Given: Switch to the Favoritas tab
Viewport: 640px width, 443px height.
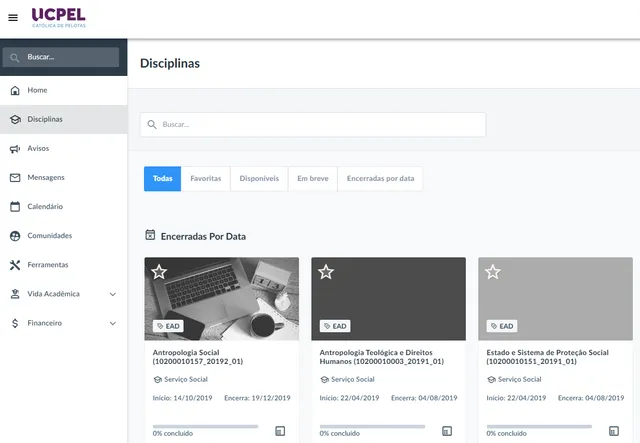Looking at the screenshot, I should click(x=206, y=178).
